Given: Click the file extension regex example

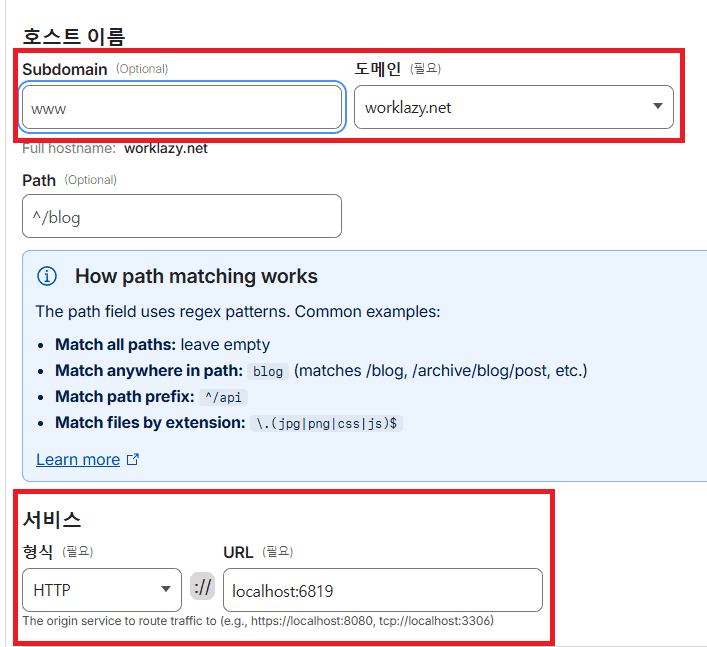Looking at the screenshot, I should pos(326,423).
